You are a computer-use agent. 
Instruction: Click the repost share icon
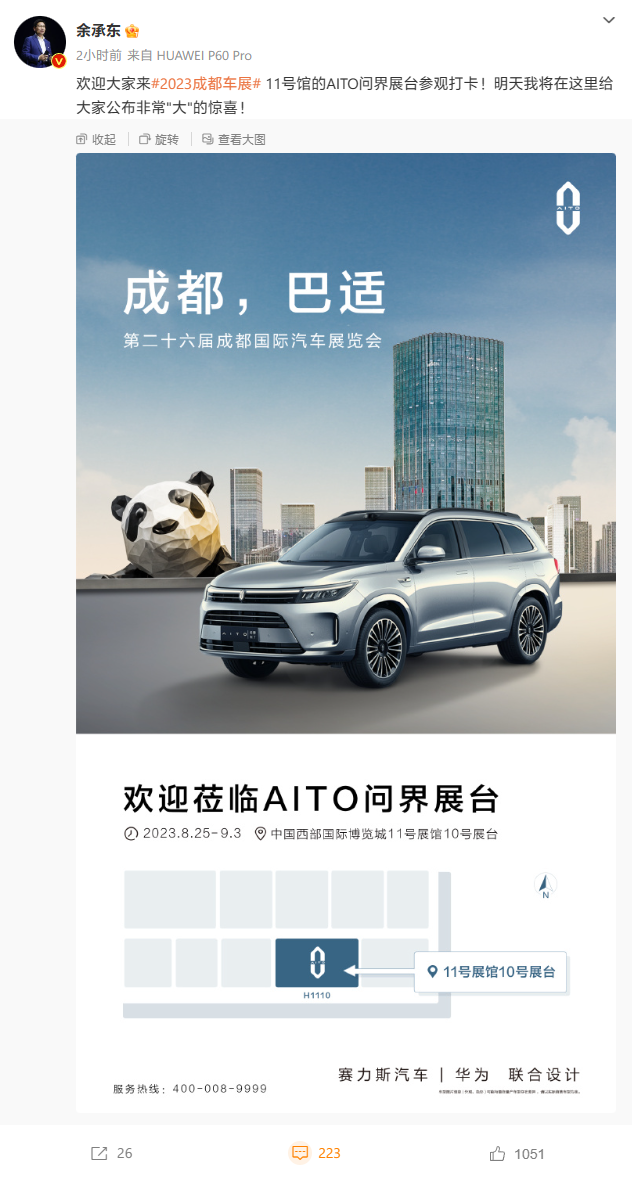(x=99, y=1153)
